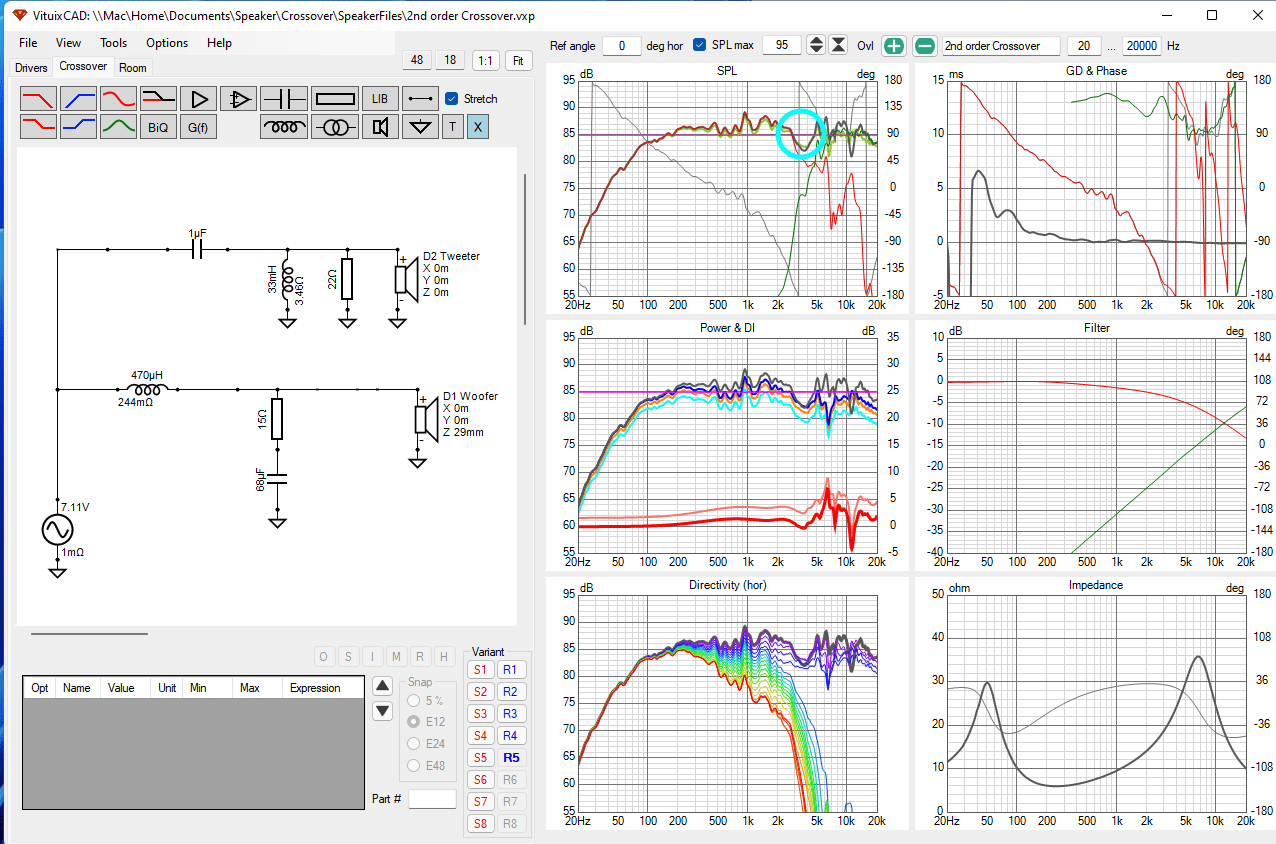Viewport: 1276px width, 844px height.
Task: Click the T tool button
Action: coord(452,126)
